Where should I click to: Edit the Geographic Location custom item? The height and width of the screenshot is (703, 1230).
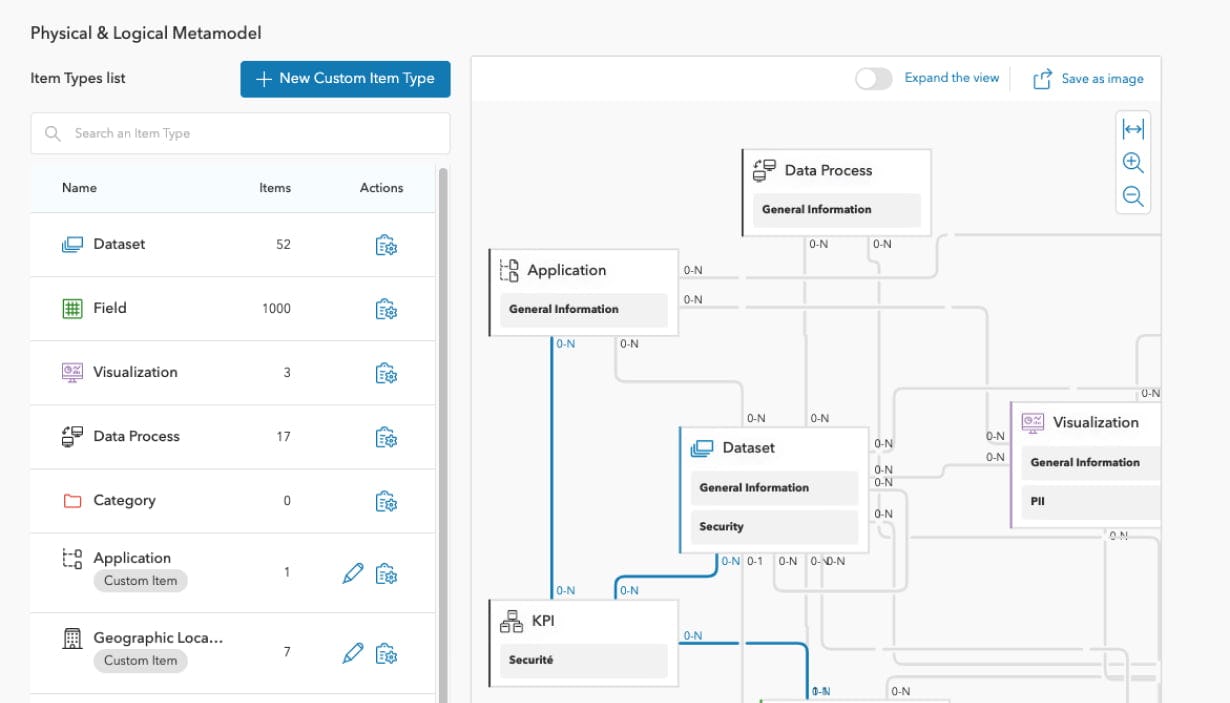point(352,653)
